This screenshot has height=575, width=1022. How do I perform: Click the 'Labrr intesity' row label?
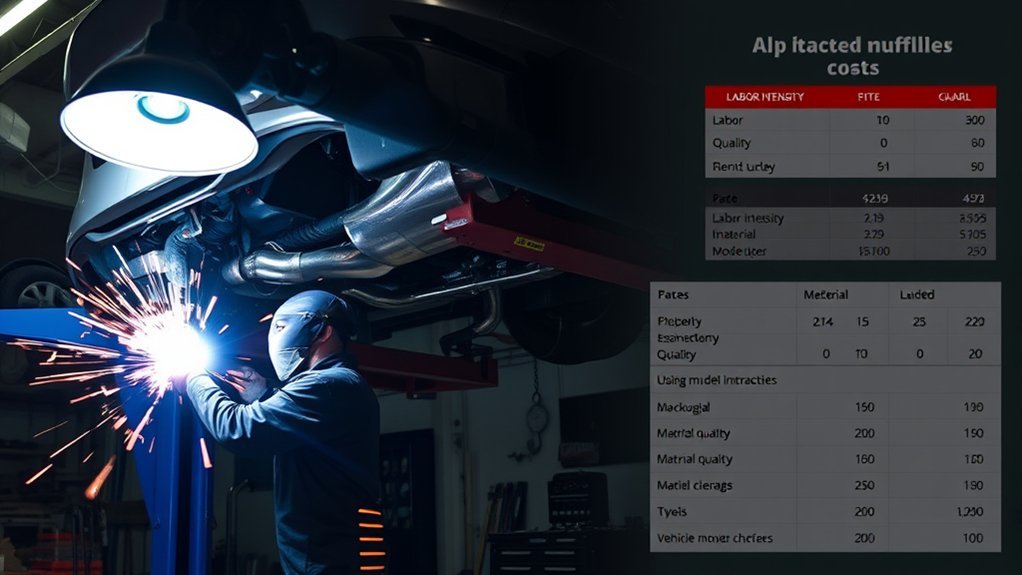(x=748, y=218)
